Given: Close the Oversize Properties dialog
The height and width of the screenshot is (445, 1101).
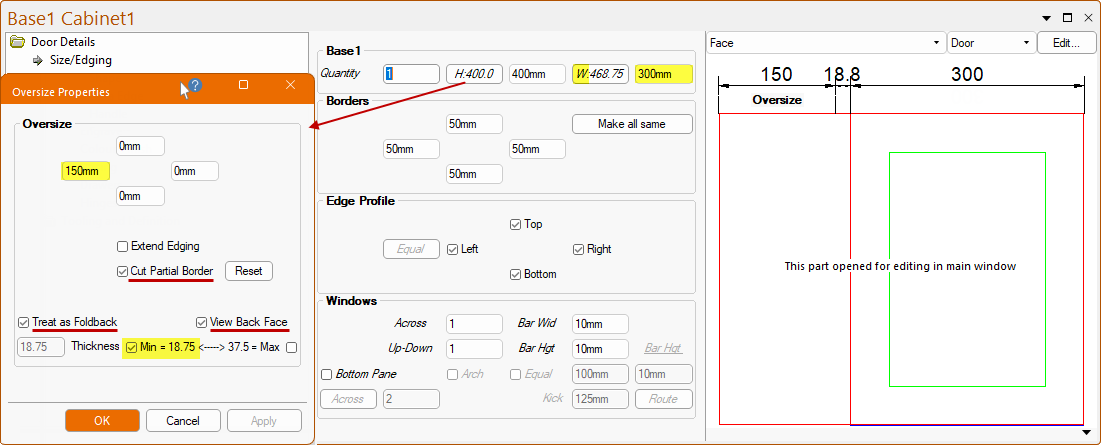Looking at the screenshot, I should (x=291, y=84).
